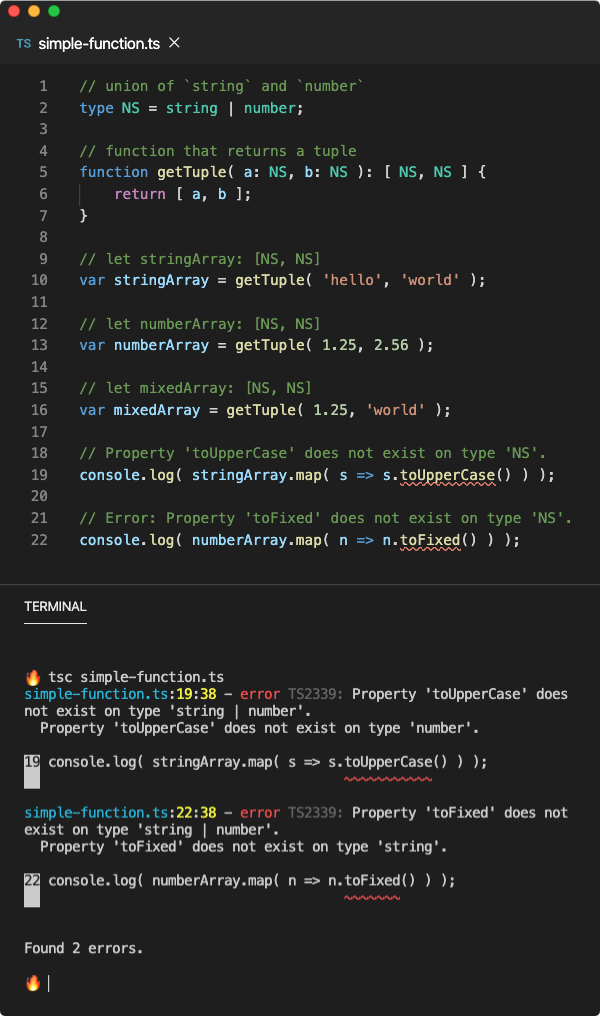Image resolution: width=600 pixels, height=1016 pixels.
Task: Click comment '// function that returns a tuple'
Action: click(x=218, y=151)
